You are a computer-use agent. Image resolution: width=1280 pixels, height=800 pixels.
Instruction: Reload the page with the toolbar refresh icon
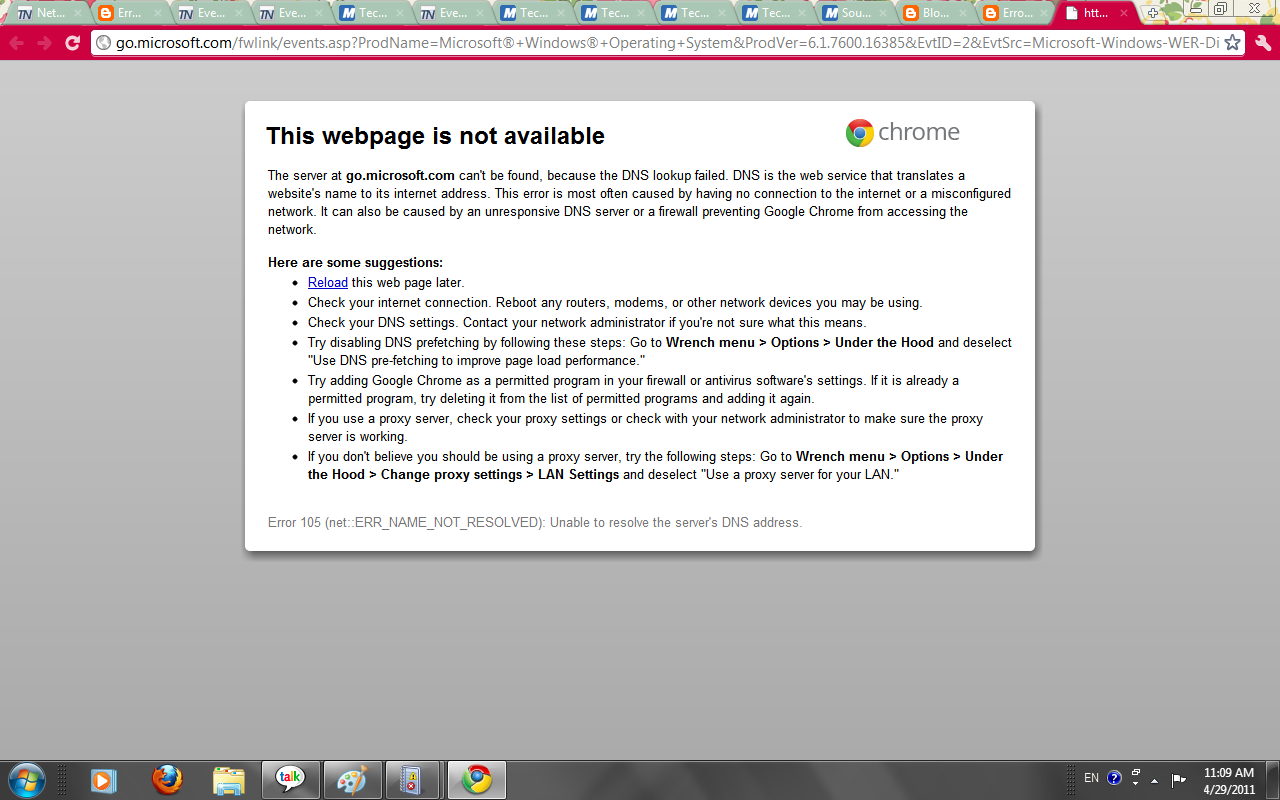click(72, 43)
